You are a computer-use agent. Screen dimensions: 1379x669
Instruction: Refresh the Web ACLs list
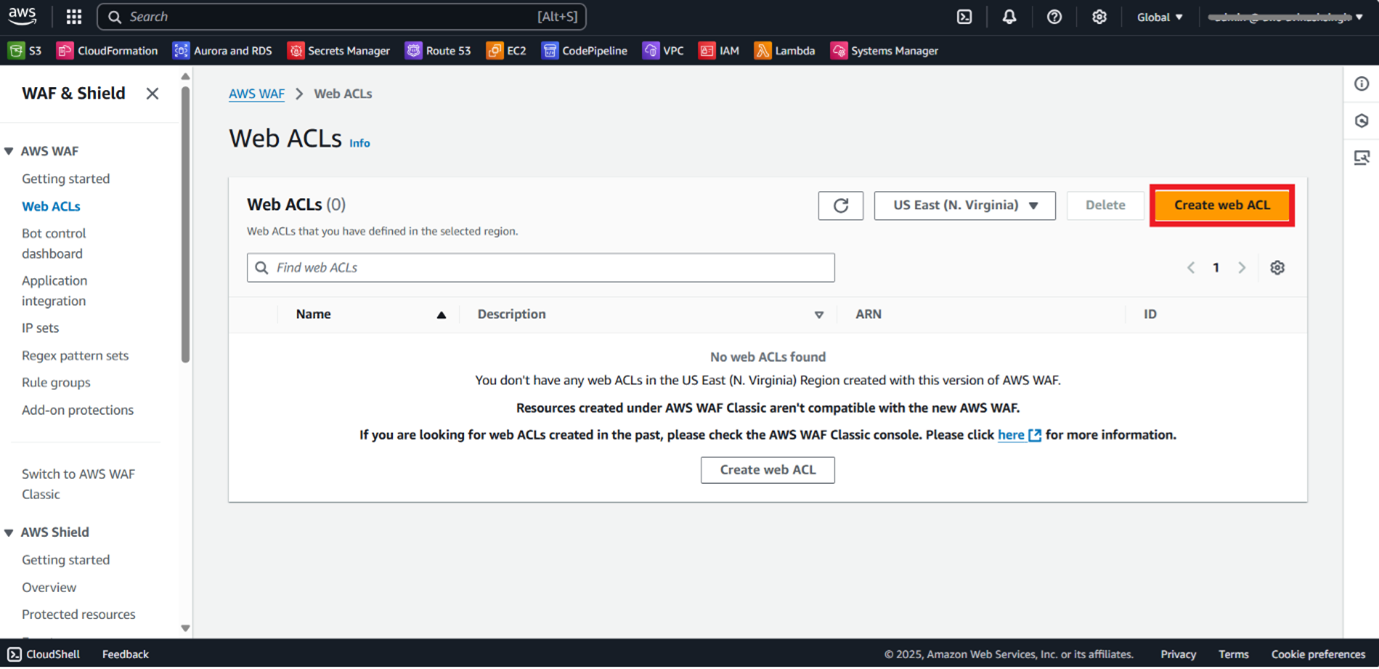click(x=841, y=205)
